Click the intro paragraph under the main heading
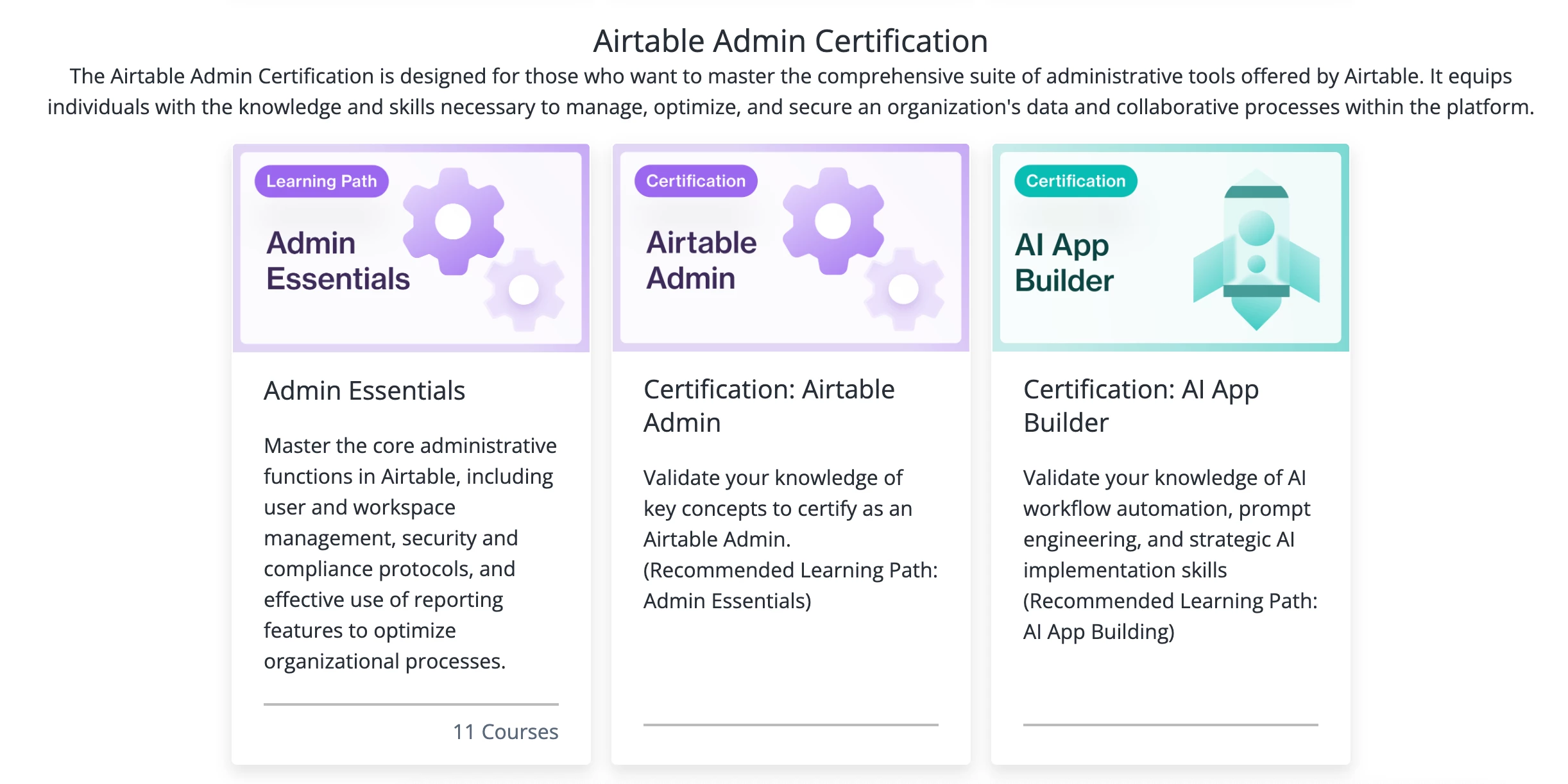1568x784 pixels. 790,91
